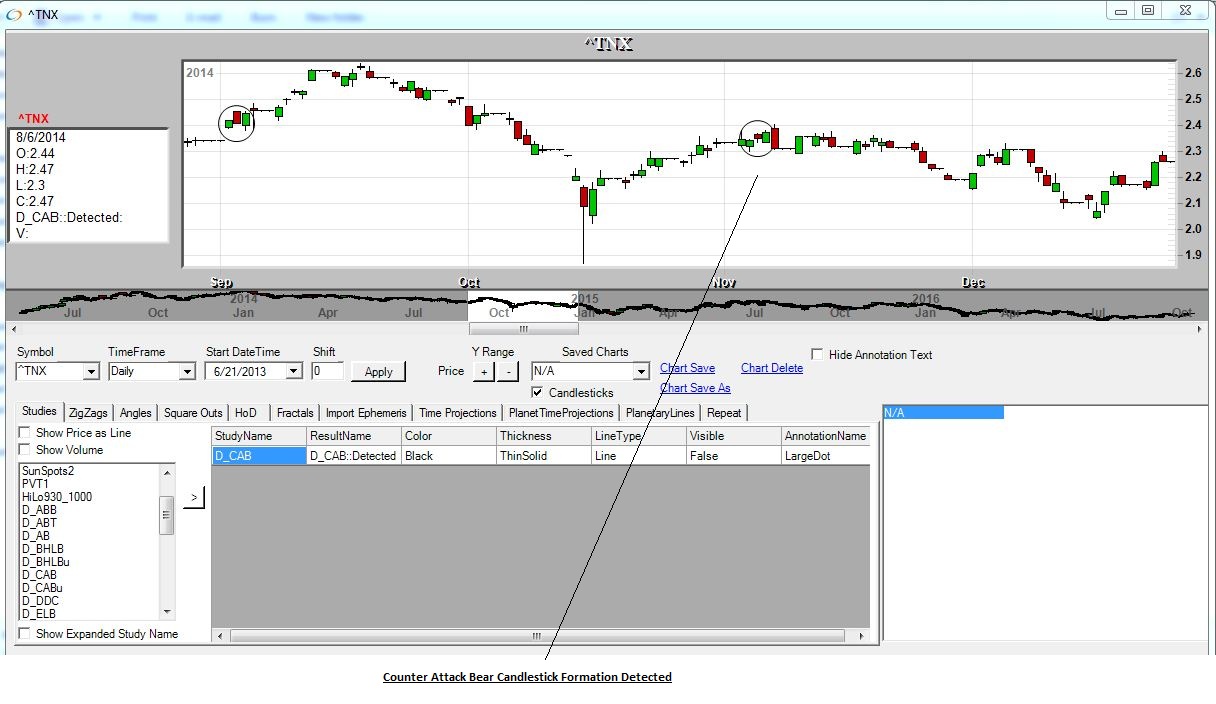Open the Time Projections tab

click(x=457, y=413)
